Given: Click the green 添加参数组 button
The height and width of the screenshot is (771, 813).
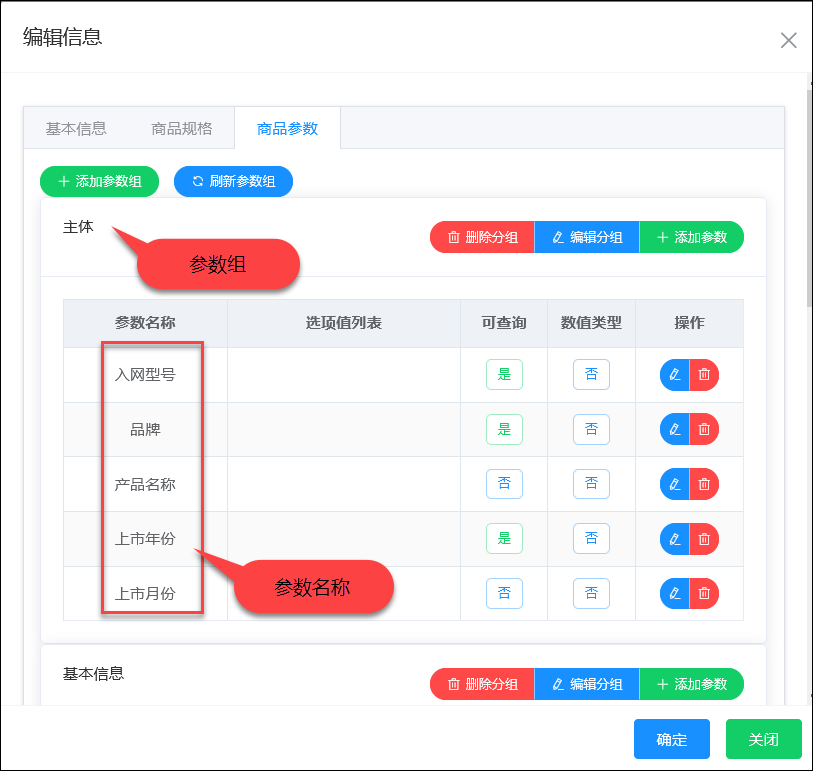Looking at the screenshot, I should pyautogui.click(x=99, y=181).
